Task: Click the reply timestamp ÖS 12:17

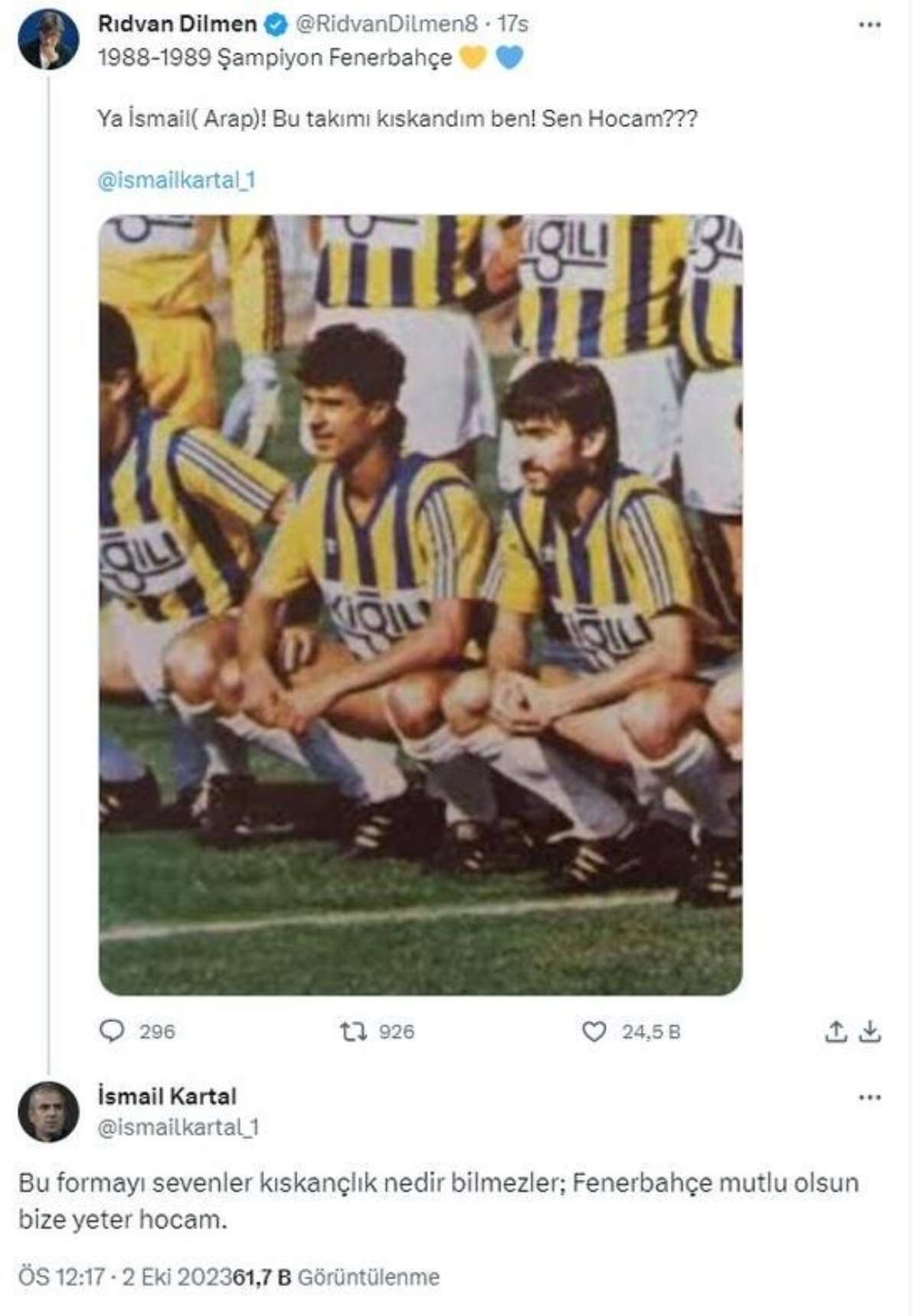Action: 61,1277
